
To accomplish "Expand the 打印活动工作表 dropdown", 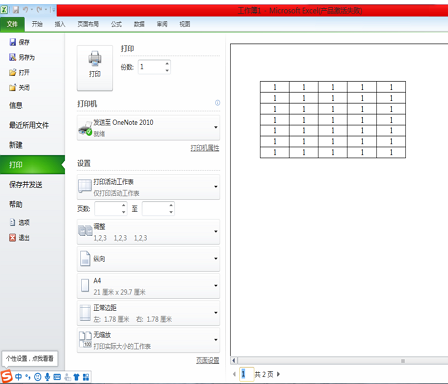I will (x=148, y=187).
